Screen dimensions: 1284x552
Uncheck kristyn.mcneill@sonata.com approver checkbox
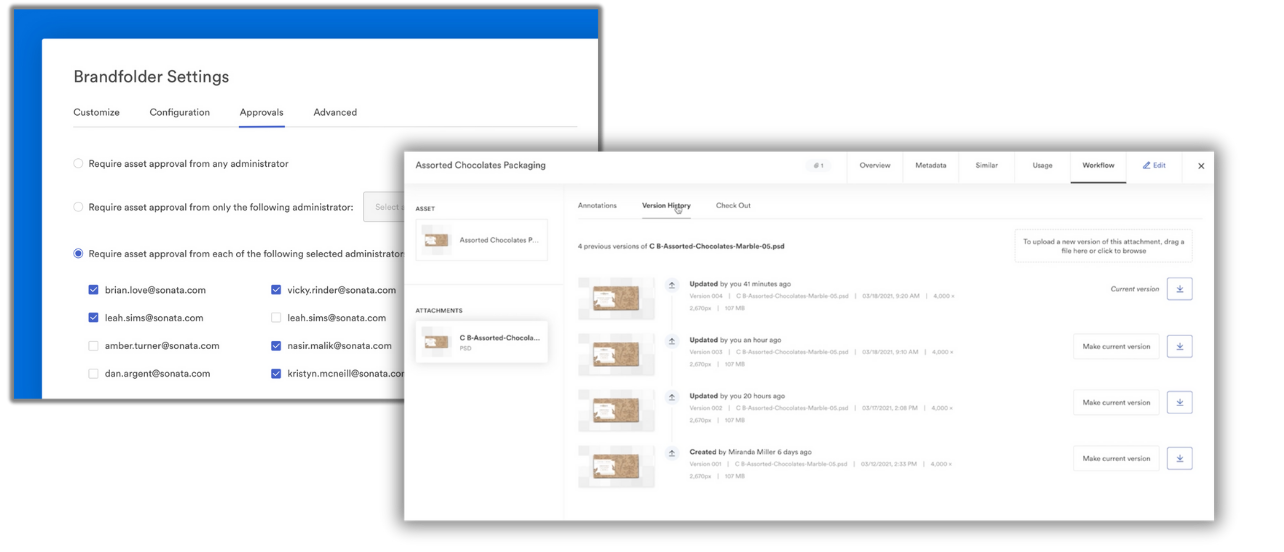(276, 374)
